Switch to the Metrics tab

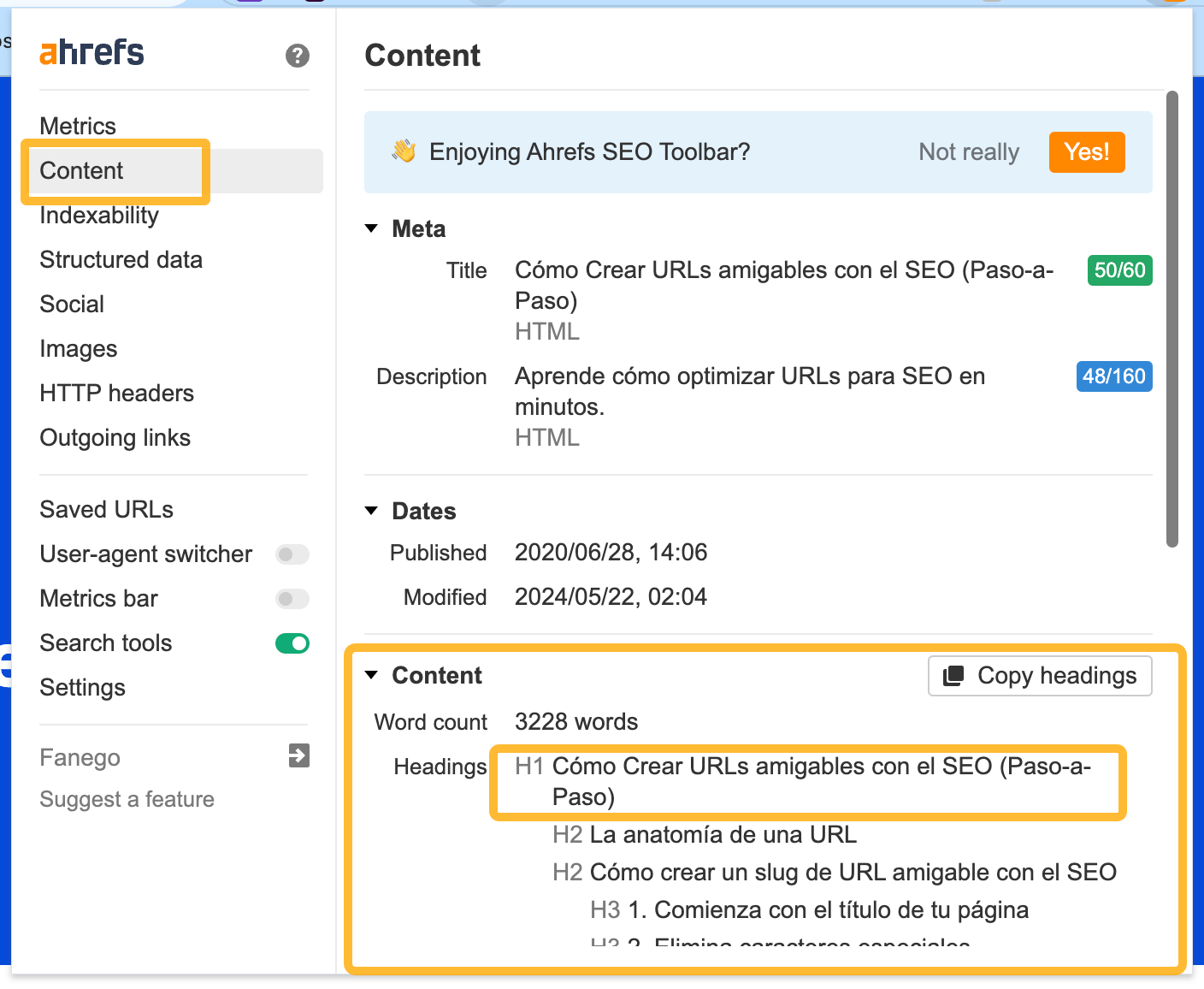(x=77, y=125)
